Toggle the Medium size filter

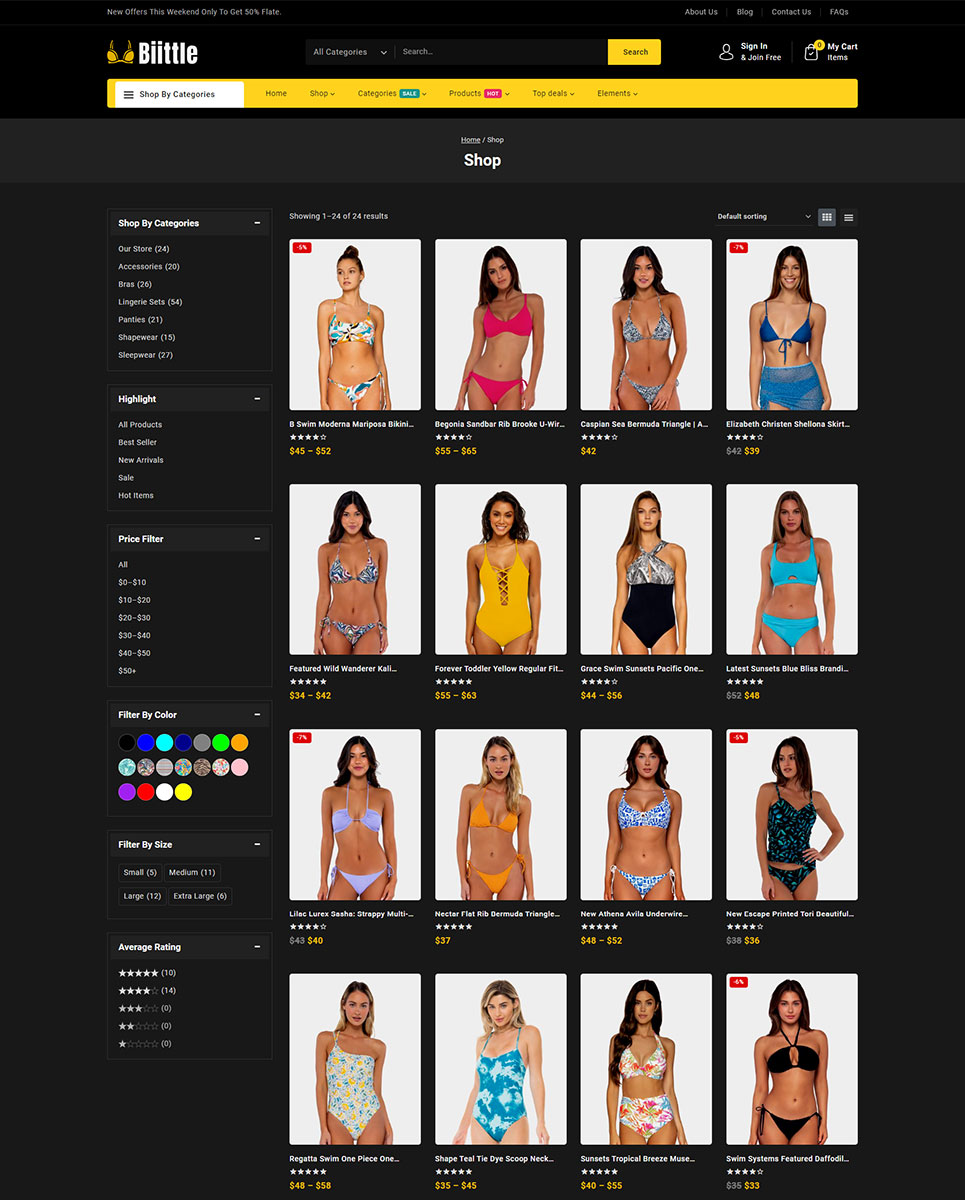coord(191,872)
